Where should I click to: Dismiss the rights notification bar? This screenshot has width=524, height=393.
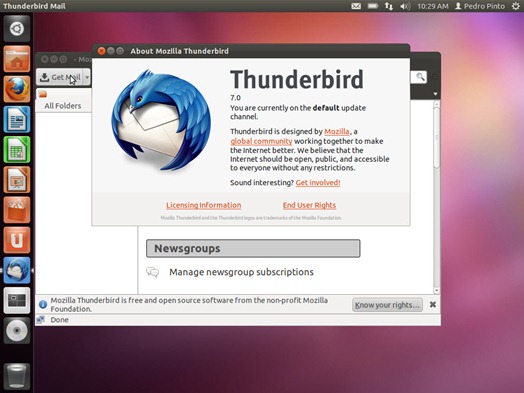432,304
